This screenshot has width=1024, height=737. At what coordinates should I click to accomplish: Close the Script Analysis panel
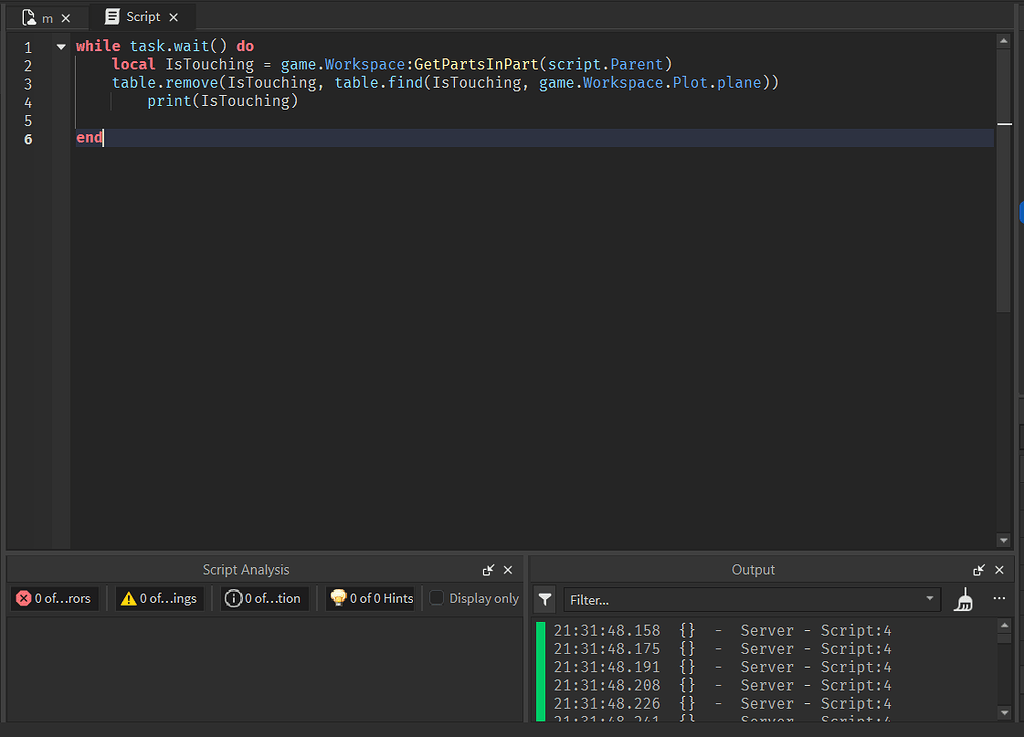pos(508,570)
